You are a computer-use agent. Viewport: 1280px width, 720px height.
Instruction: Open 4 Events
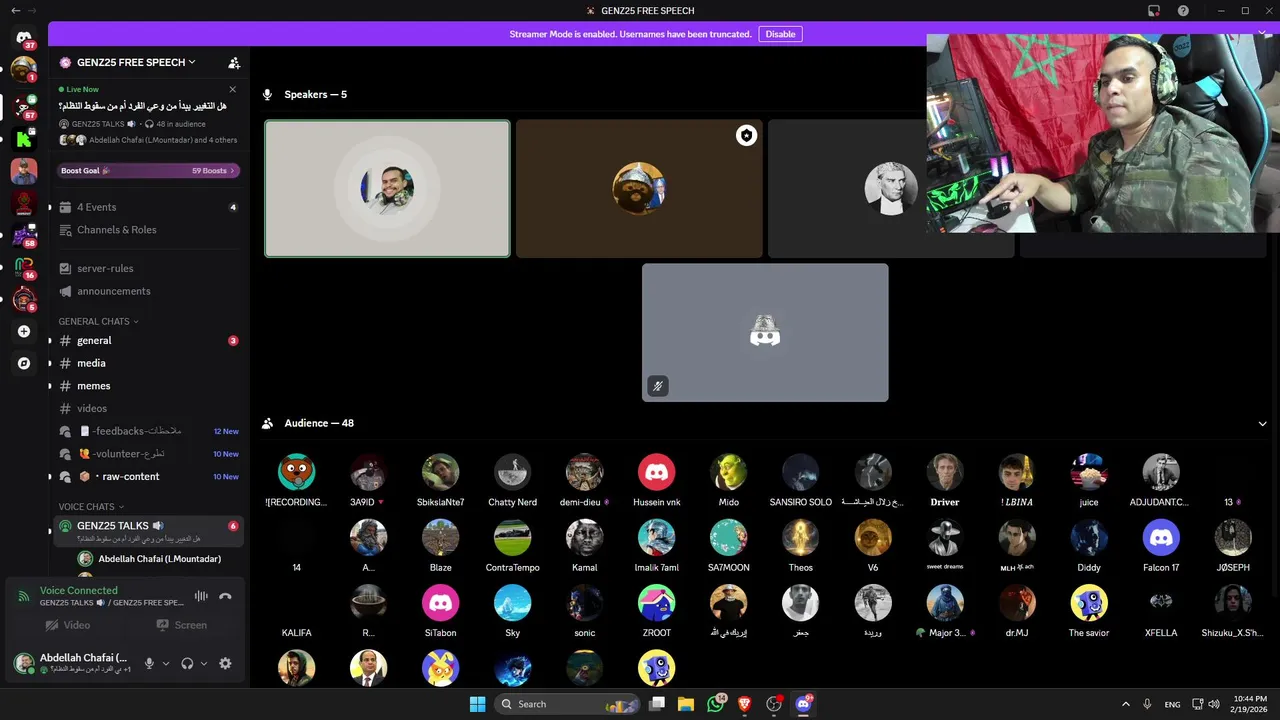(148, 207)
